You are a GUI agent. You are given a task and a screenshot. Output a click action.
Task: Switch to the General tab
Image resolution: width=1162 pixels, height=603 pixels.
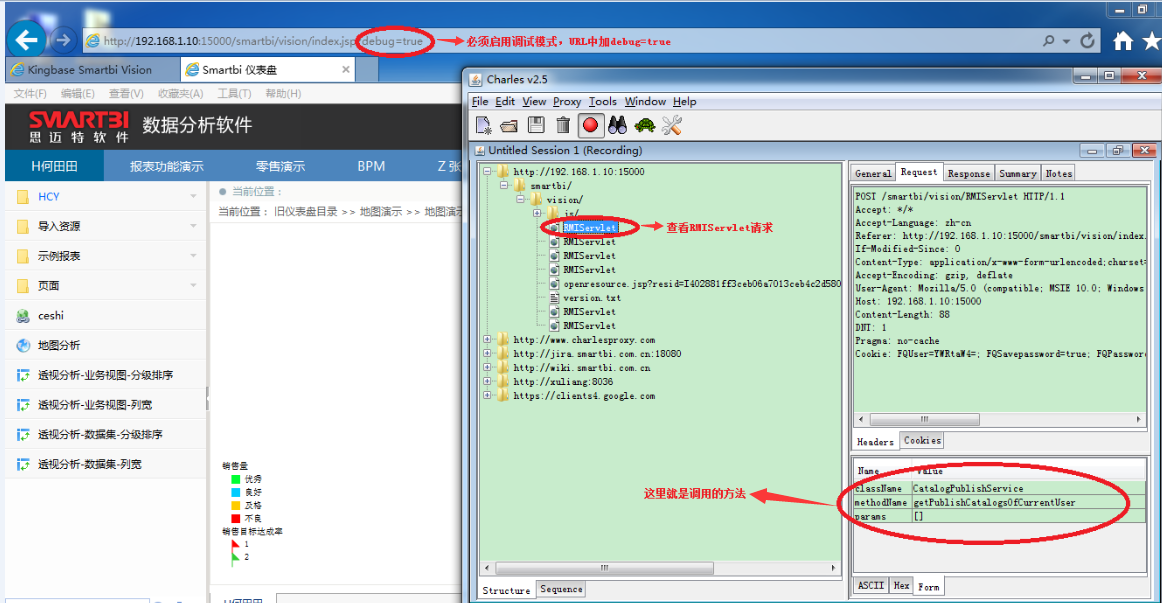873,173
